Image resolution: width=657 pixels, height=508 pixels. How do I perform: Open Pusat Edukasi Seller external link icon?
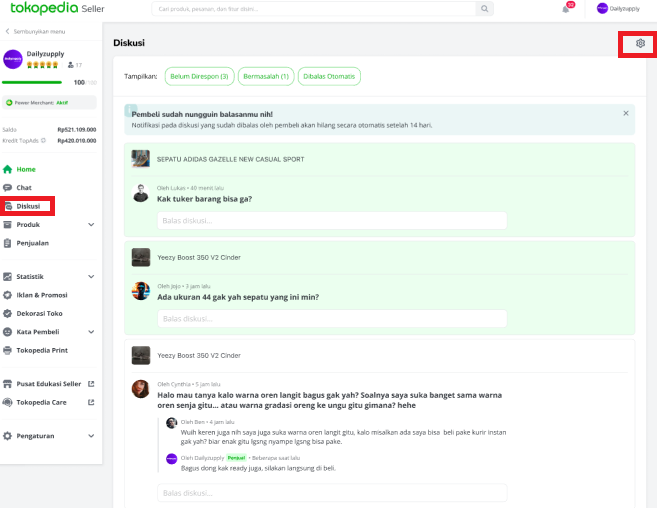91,384
